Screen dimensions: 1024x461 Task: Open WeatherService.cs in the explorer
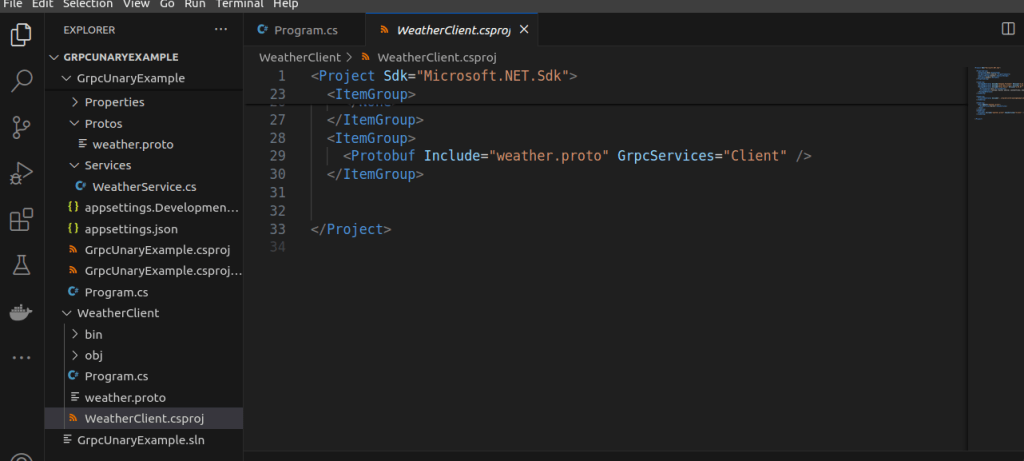tap(143, 186)
